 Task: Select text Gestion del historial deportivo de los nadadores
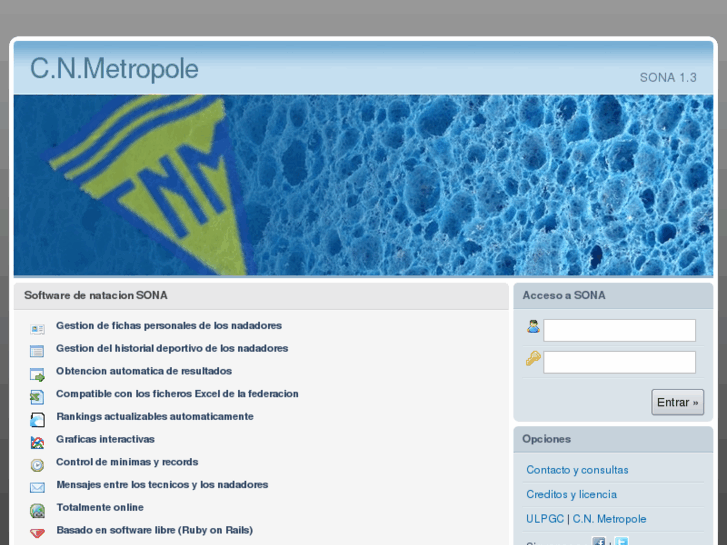pos(172,348)
